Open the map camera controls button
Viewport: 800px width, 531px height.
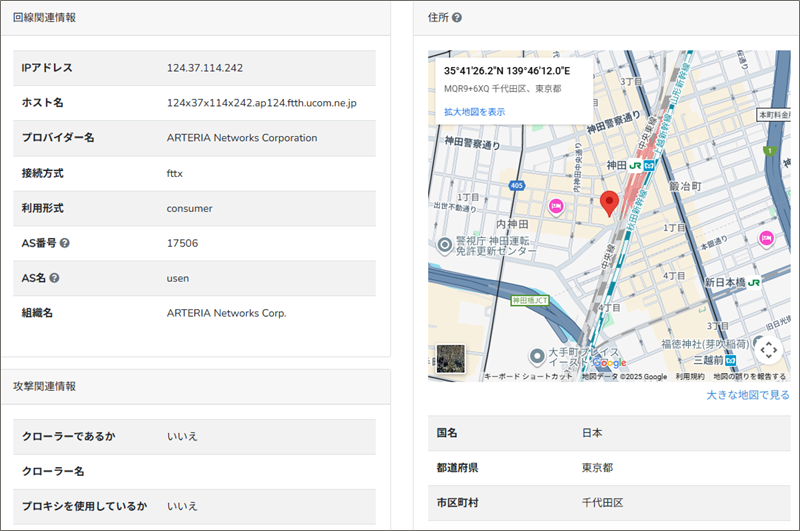[x=767, y=350]
